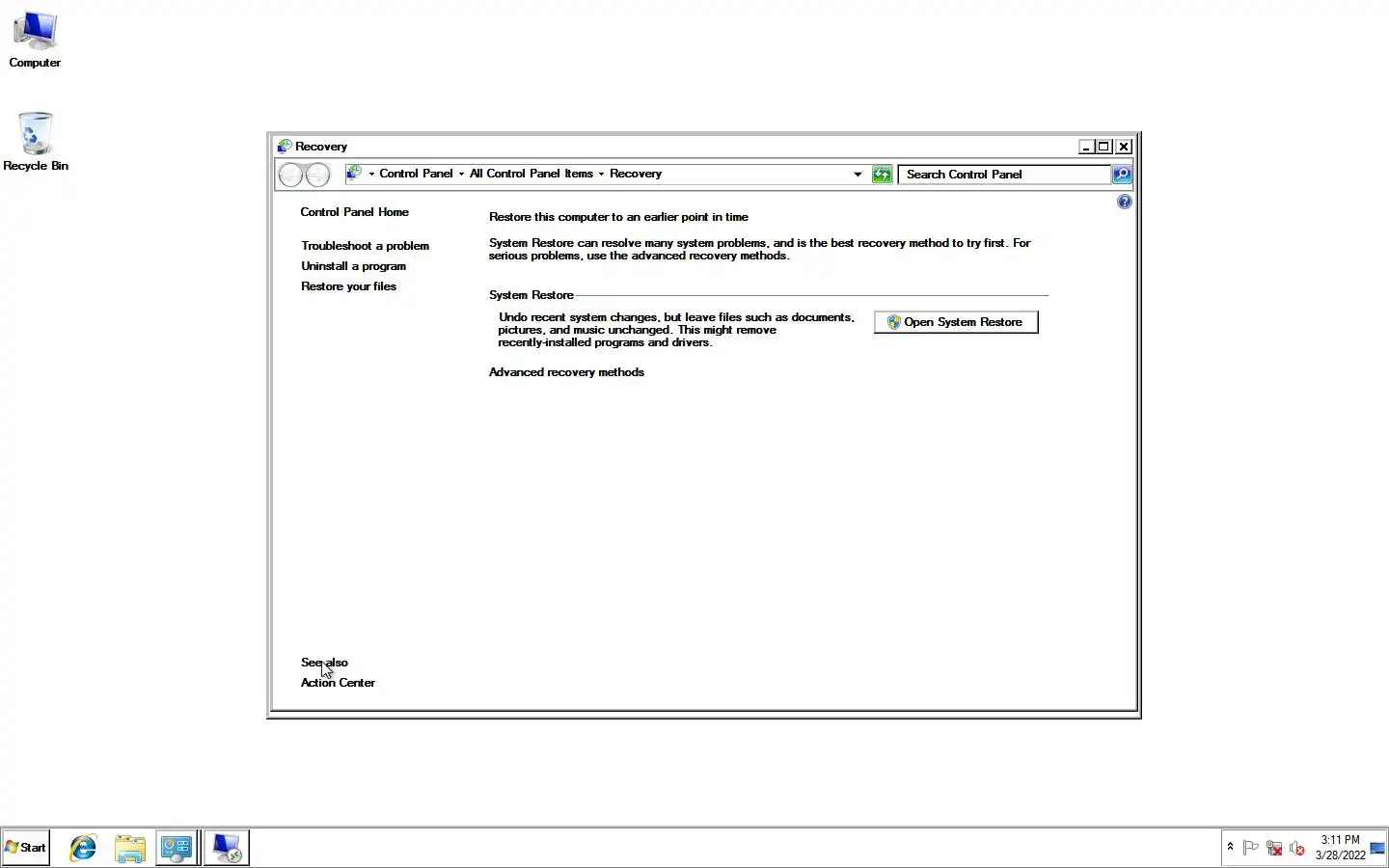Click 'Restore this computer to an earlier point' heading
The image size is (1389, 868).
[618, 217]
